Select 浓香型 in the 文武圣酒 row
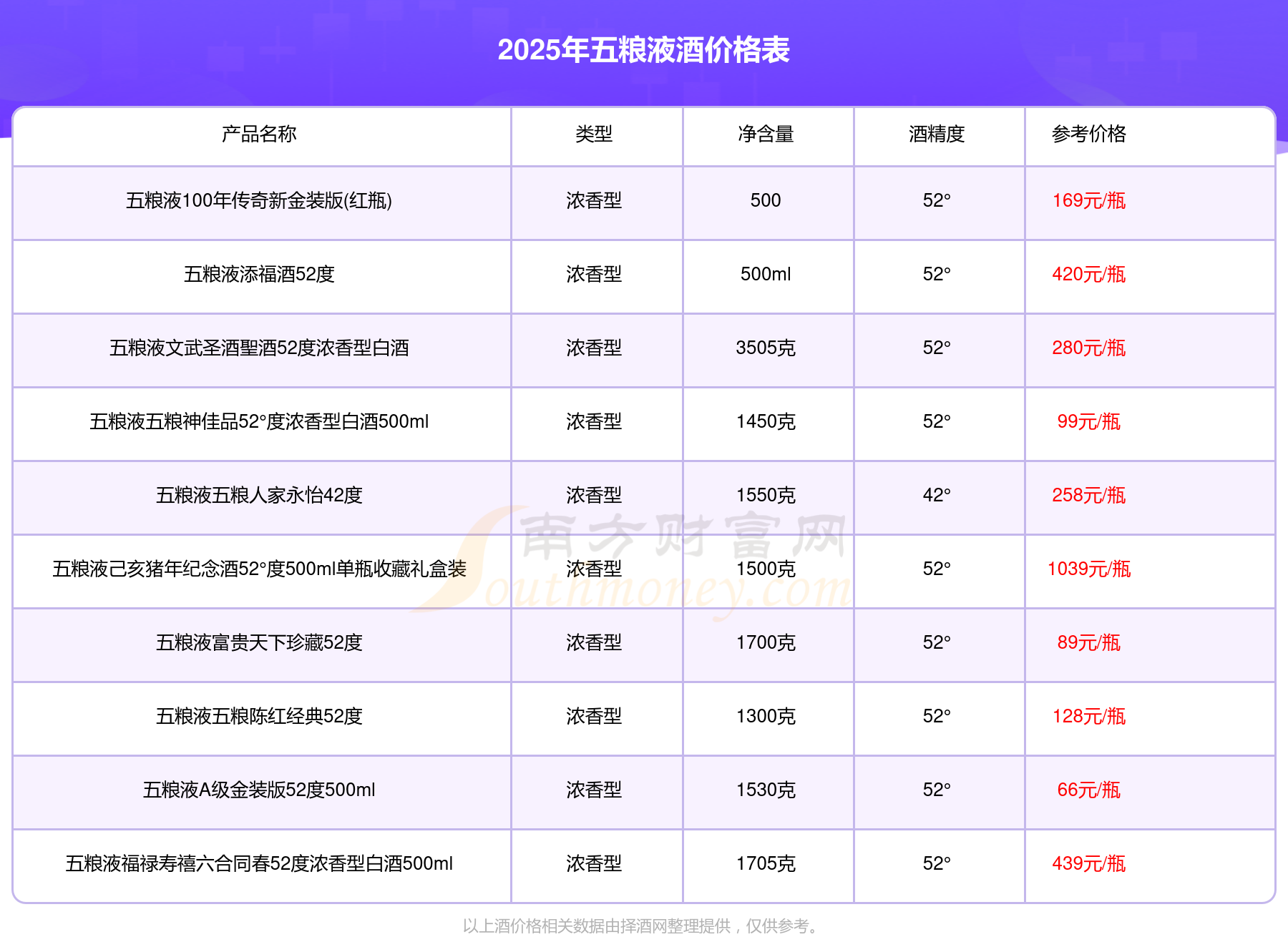The height and width of the screenshot is (937, 1288). (594, 348)
